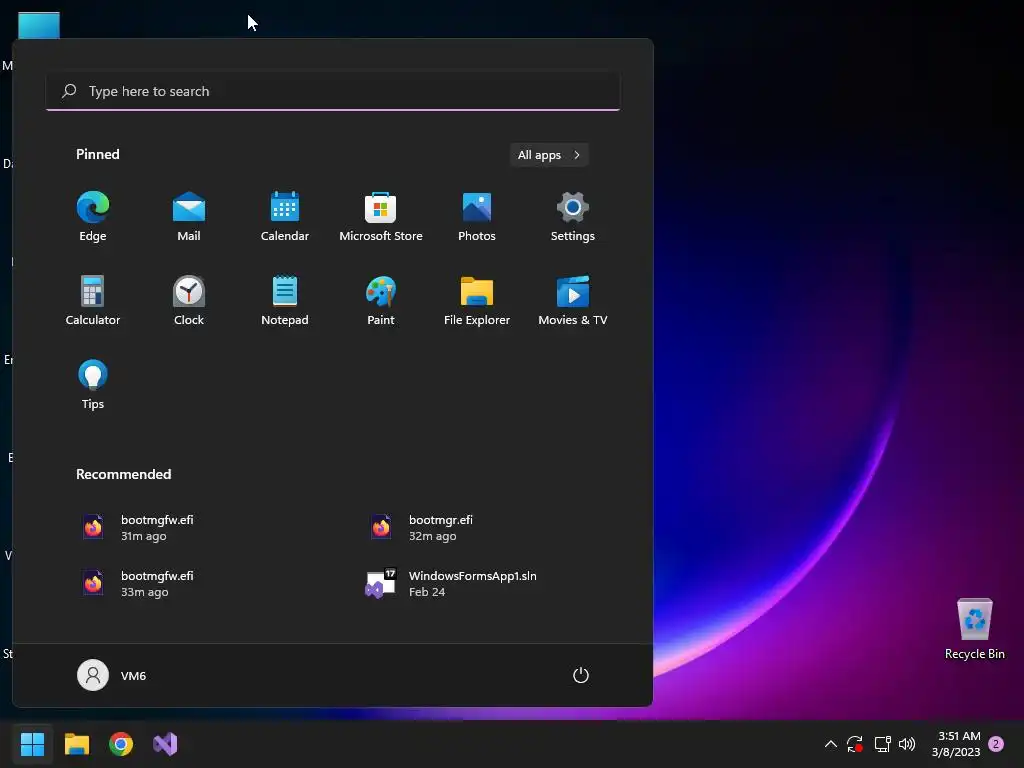
Task: Launch Google Chrome from the taskbar
Action: click(121, 744)
